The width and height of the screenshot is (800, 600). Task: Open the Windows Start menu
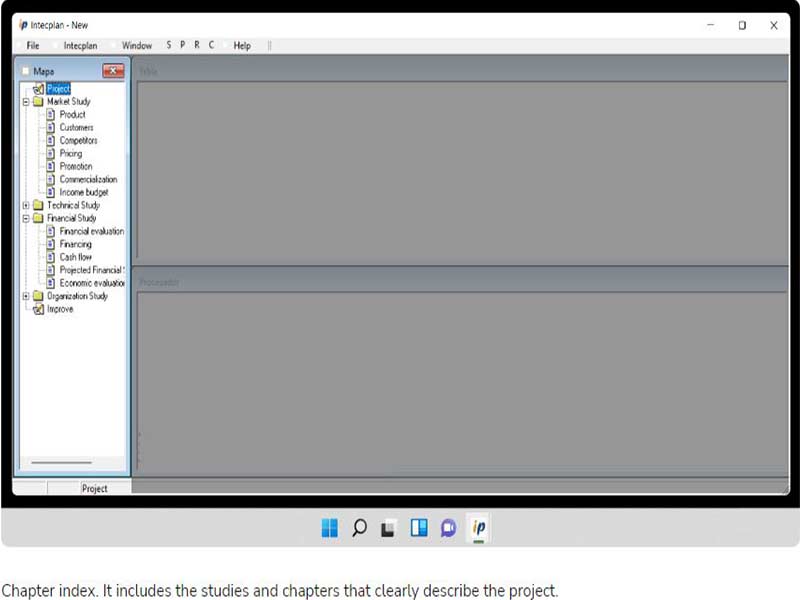coord(330,528)
